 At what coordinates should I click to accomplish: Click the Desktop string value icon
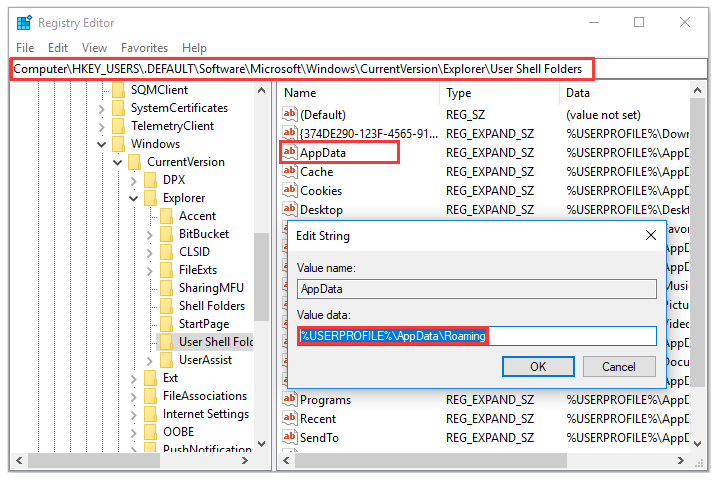click(x=289, y=209)
